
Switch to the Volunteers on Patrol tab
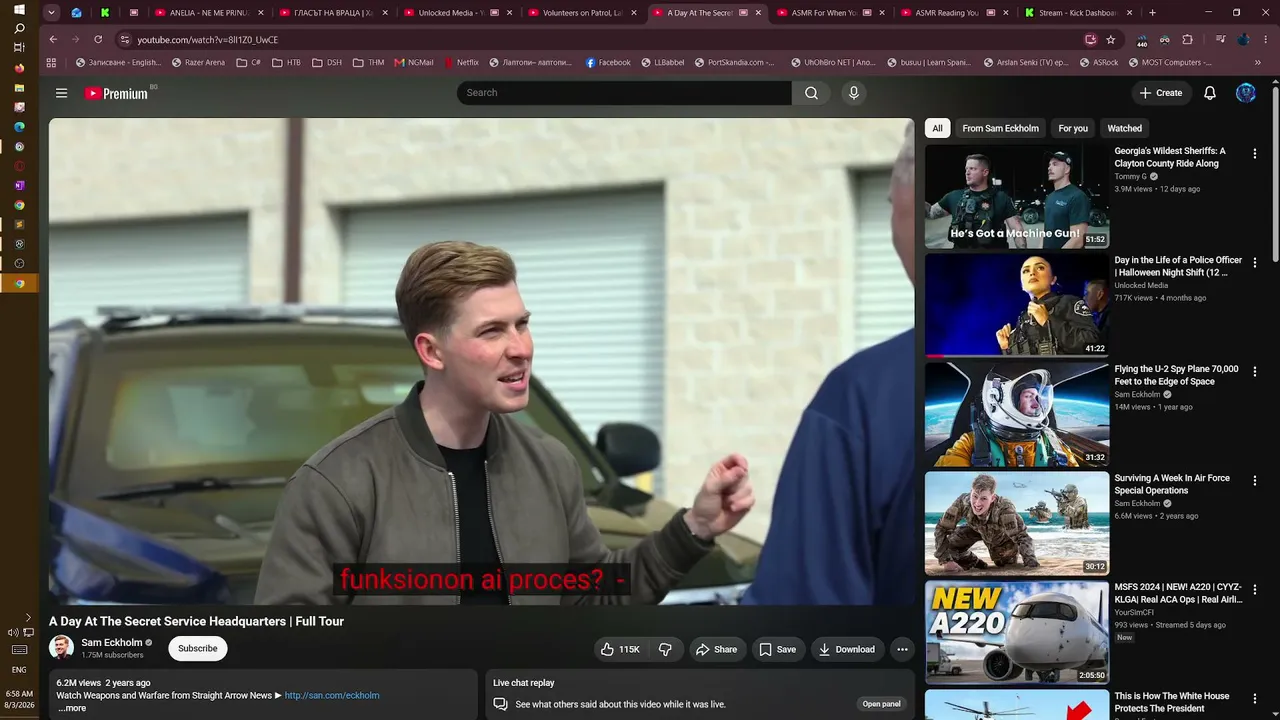click(582, 13)
